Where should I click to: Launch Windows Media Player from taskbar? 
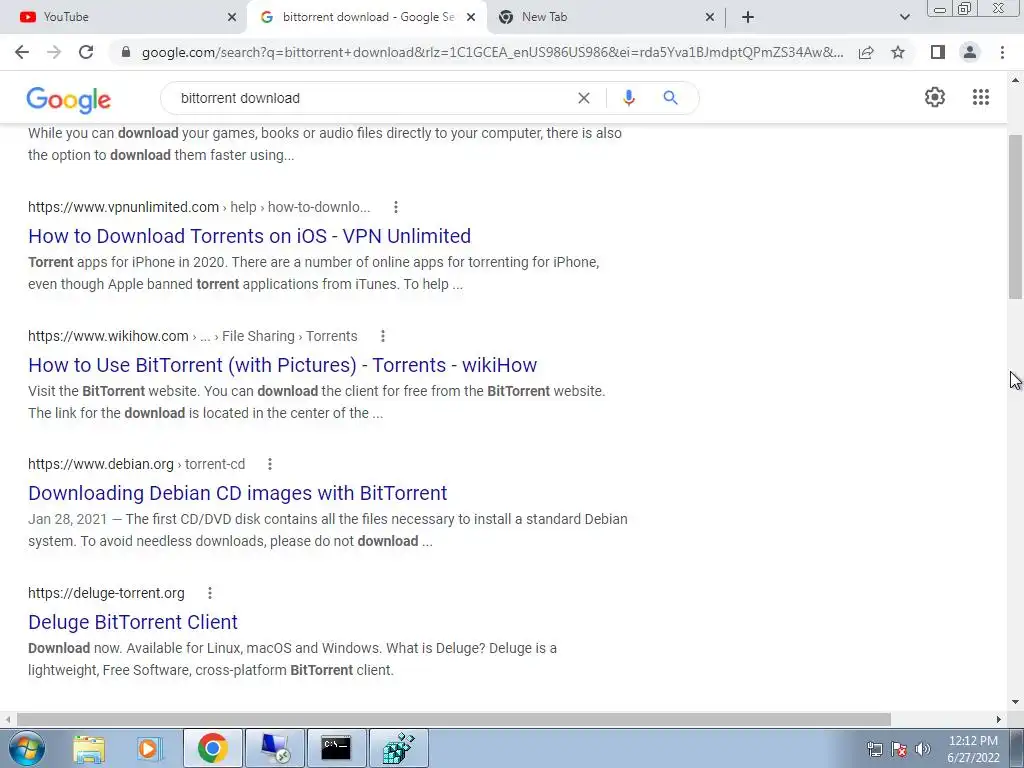tap(150, 748)
